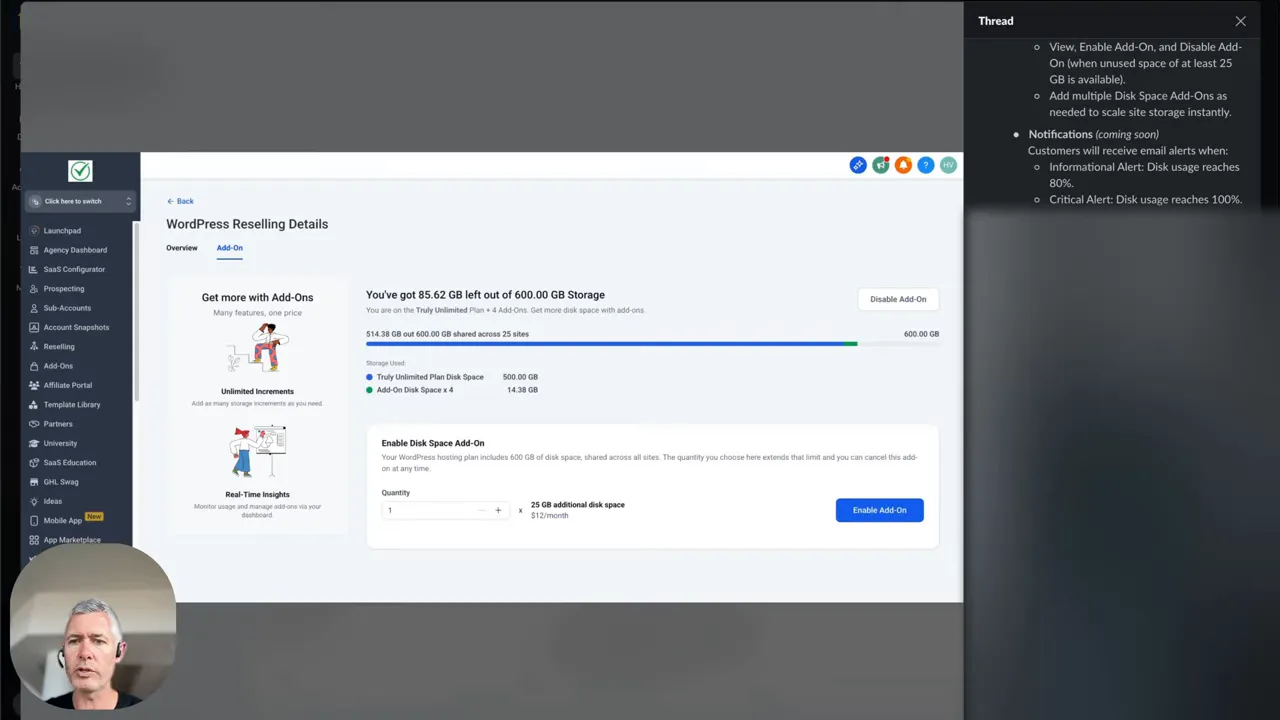Open the GHL Swag store icon
This screenshot has height=720, width=1280.
click(34, 482)
